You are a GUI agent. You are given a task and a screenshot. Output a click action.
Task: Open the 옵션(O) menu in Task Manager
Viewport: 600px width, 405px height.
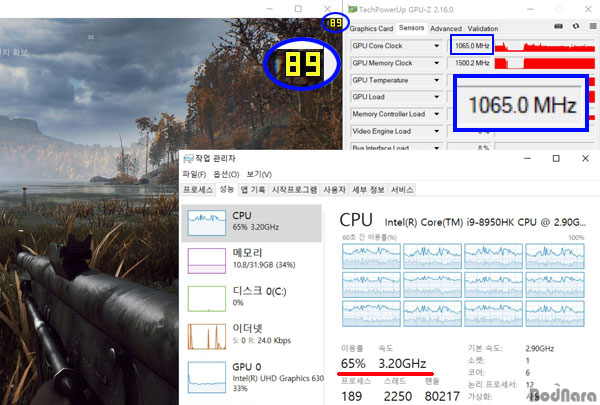click(226, 175)
